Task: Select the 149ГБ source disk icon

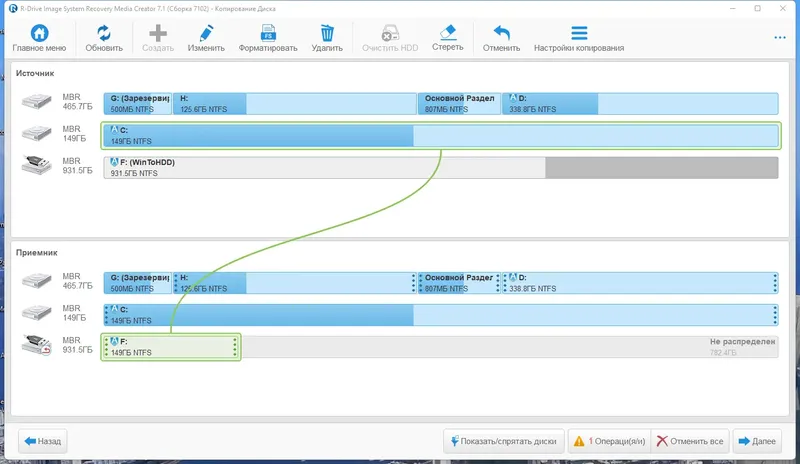Action: click(36, 133)
